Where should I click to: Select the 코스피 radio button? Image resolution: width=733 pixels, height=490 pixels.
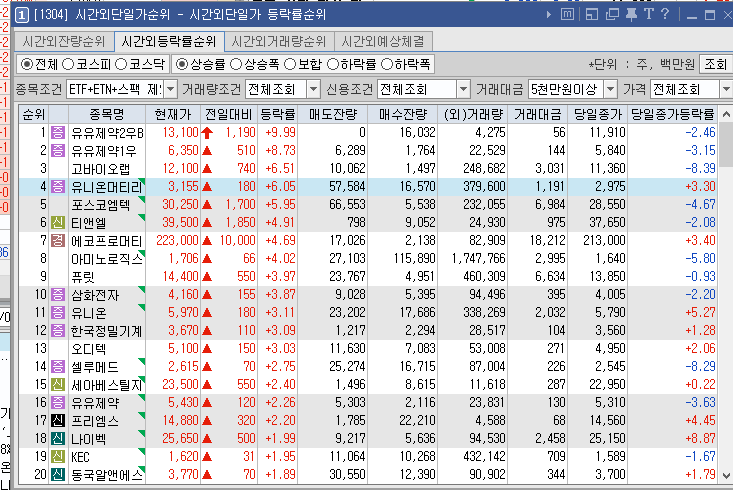tap(68, 64)
